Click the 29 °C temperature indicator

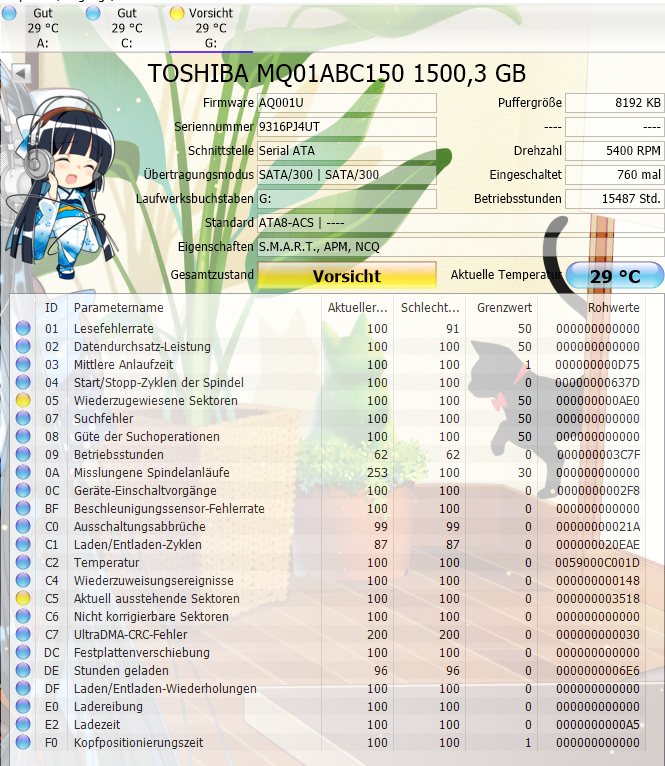pyautogui.click(x=615, y=276)
